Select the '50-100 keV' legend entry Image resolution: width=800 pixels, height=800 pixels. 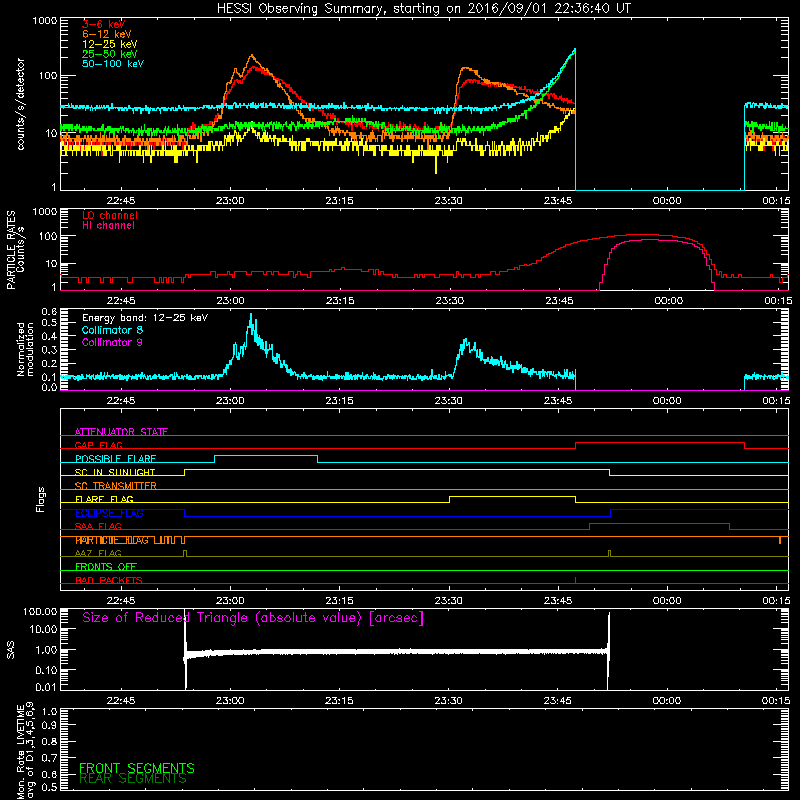click(113, 64)
